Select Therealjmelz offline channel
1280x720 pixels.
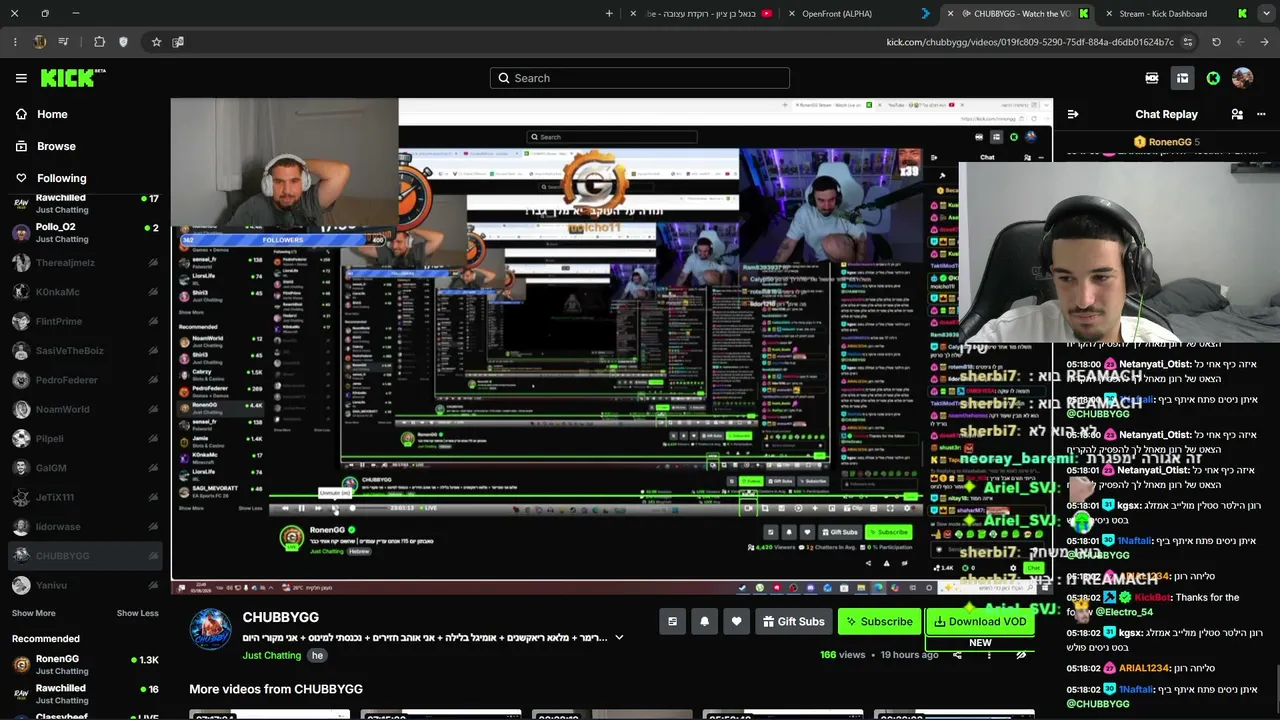point(85,263)
